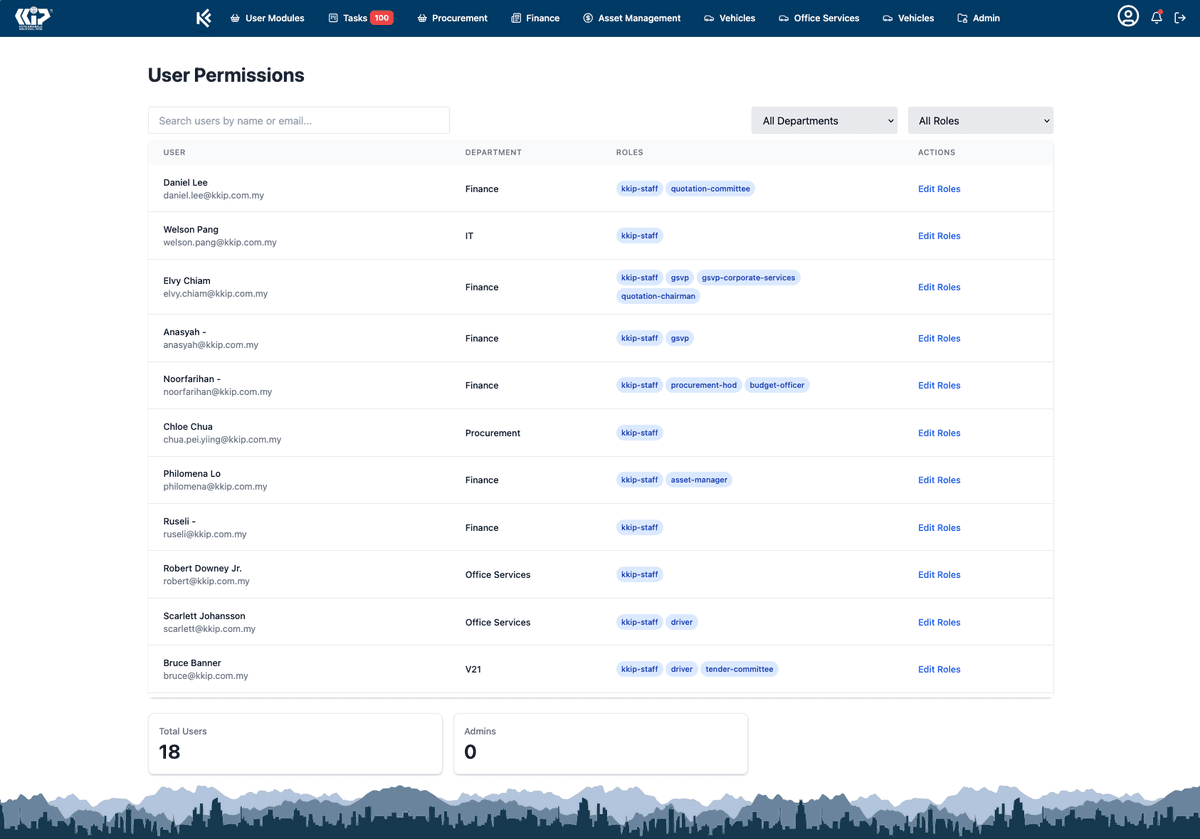Click Edit Roles for Elvy Chiam
Viewport: 1200px width, 839px height.
tap(939, 287)
